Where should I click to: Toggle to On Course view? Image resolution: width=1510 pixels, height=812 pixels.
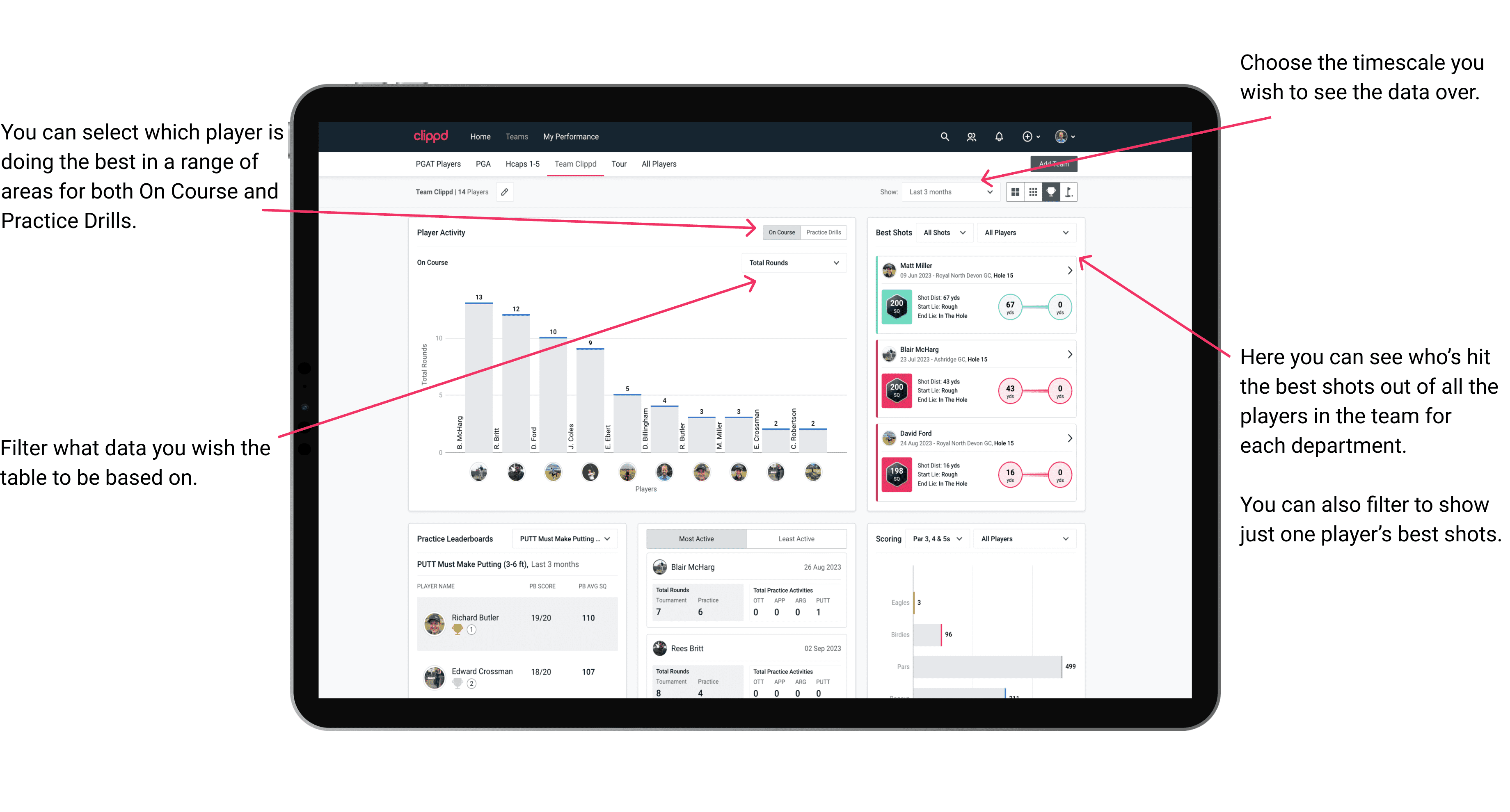pos(782,233)
